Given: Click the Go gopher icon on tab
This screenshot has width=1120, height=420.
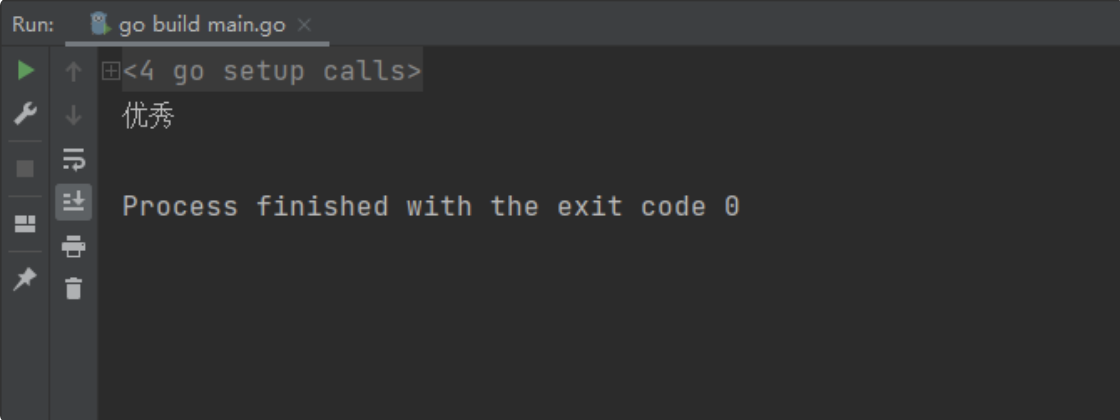Looking at the screenshot, I should [x=101, y=24].
